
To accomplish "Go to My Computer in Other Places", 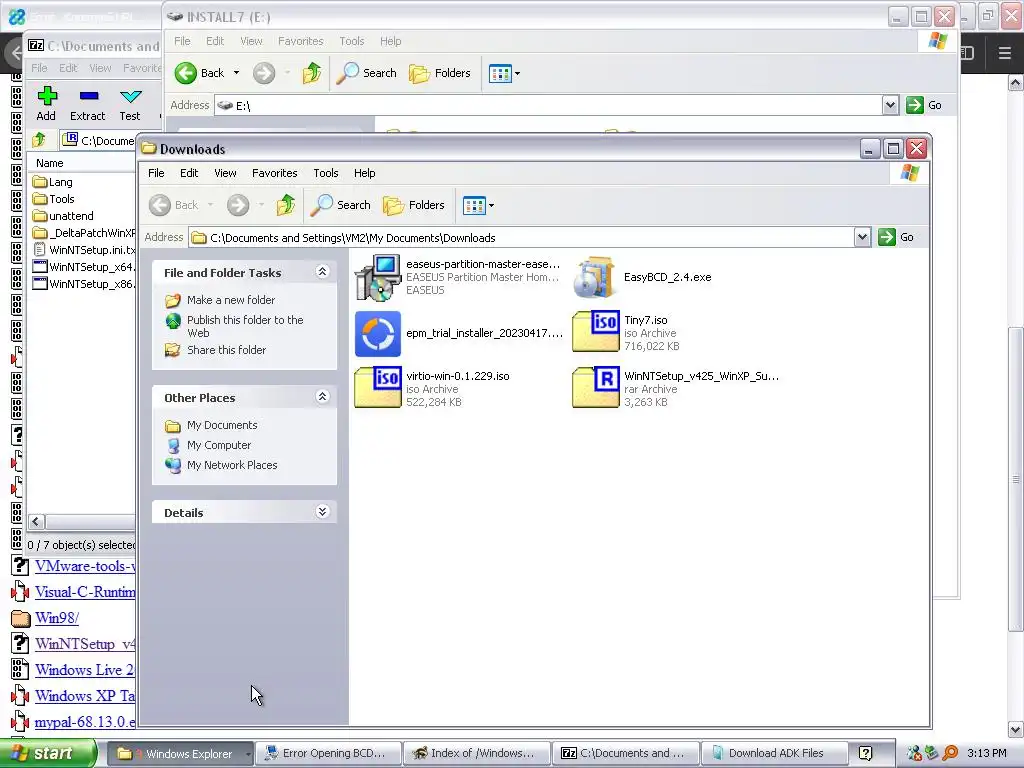I will (219, 445).
